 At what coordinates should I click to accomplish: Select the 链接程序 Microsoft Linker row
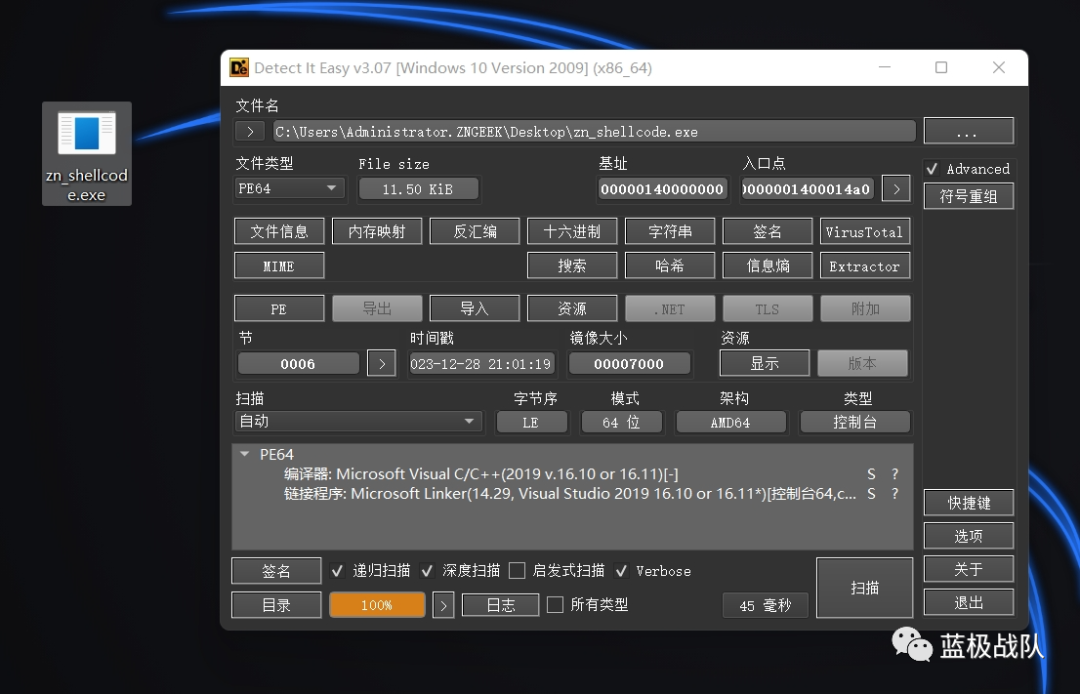click(x=573, y=494)
